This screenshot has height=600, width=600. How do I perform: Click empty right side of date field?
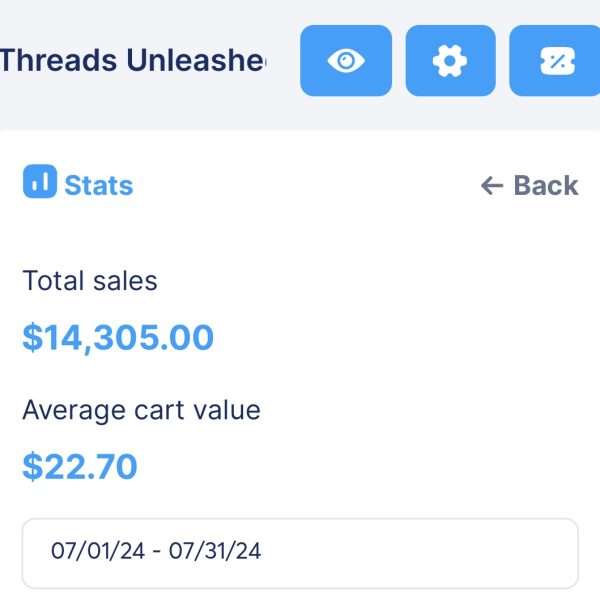click(450, 552)
